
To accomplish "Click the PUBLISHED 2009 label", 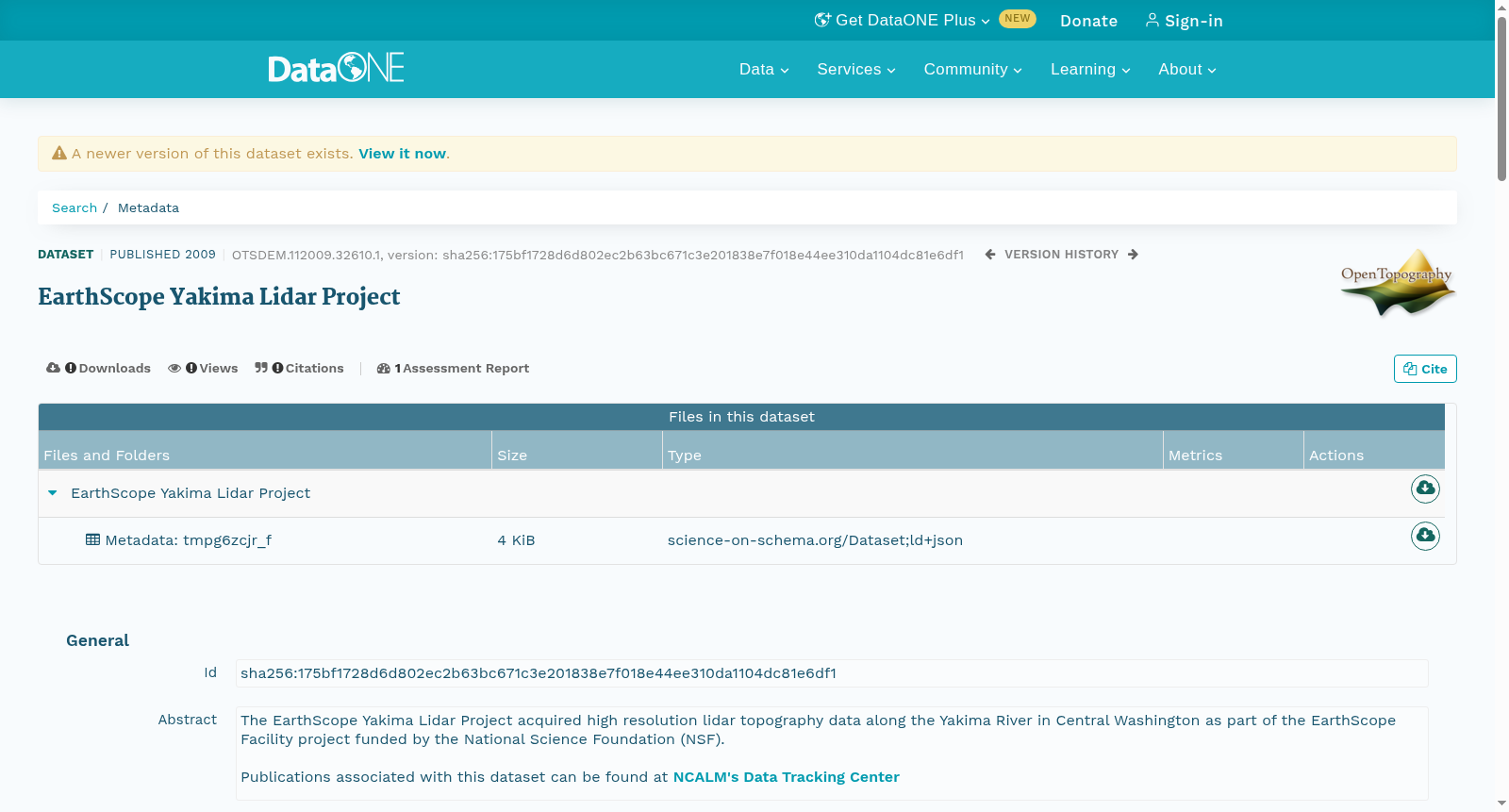I will pos(162,255).
